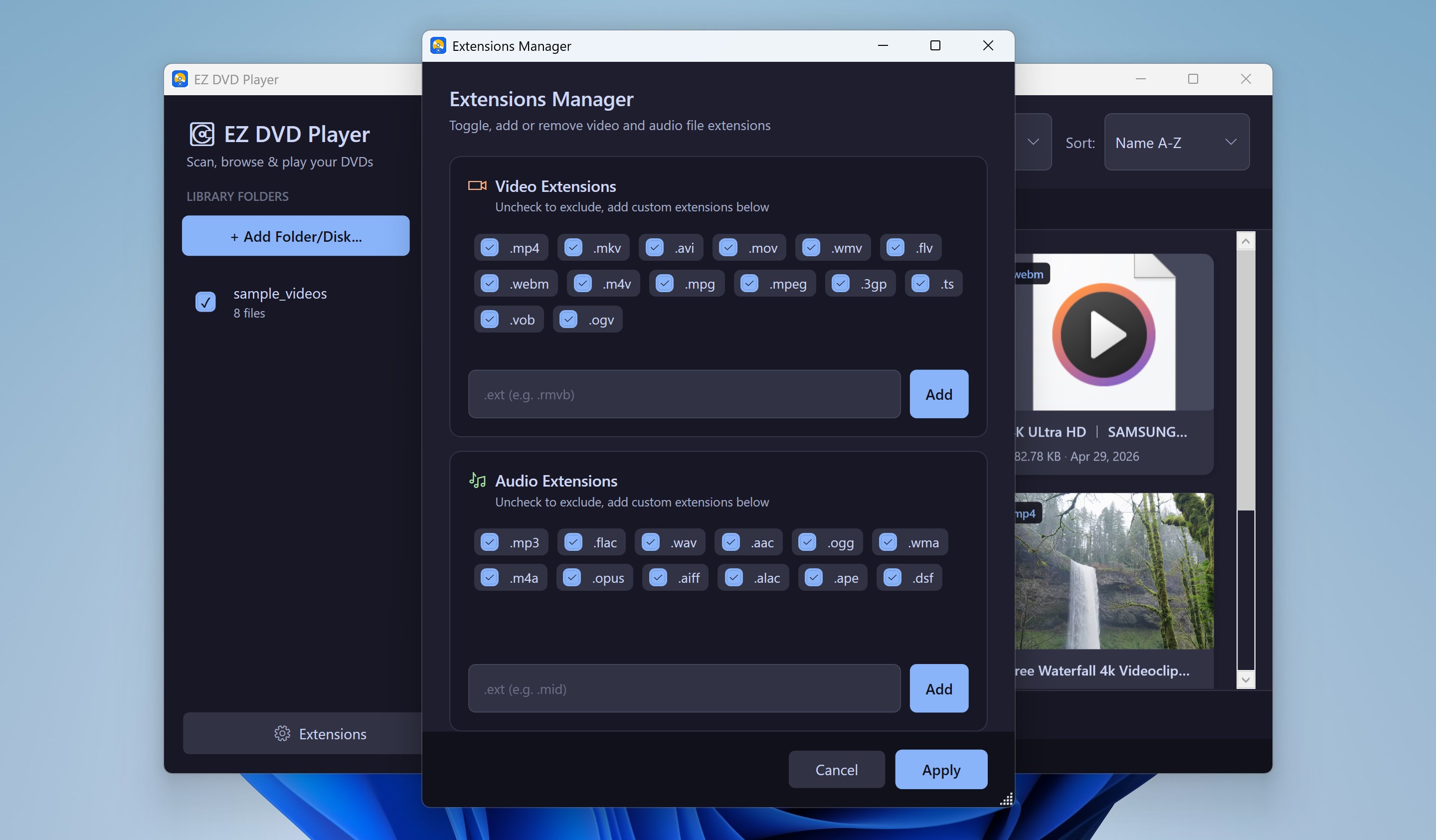The width and height of the screenshot is (1436, 840).
Task: Focus the custom video extension input field
Action: click(685, 394)
